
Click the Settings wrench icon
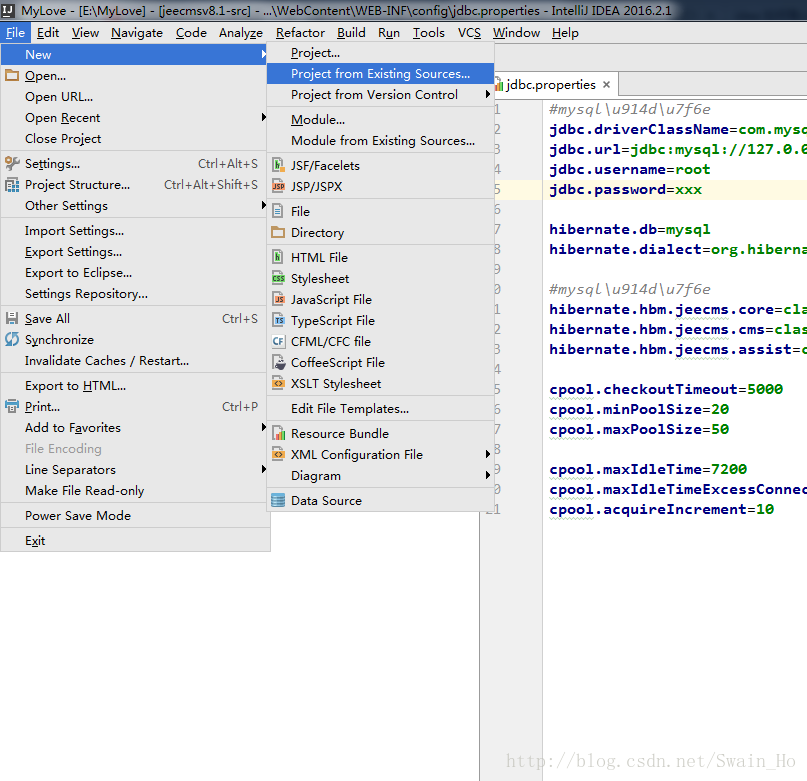point(12,164)
